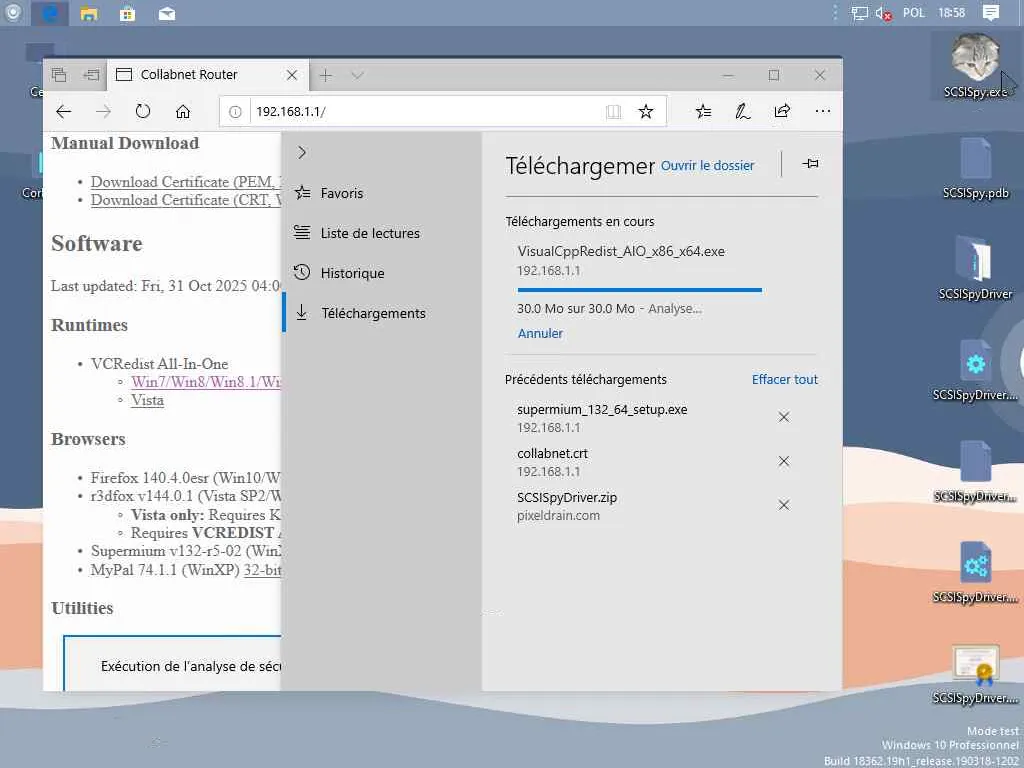Viewport: 1024px width, 768px height.
Task: Click the Edge back arrow button
Action: coord(63,112)
